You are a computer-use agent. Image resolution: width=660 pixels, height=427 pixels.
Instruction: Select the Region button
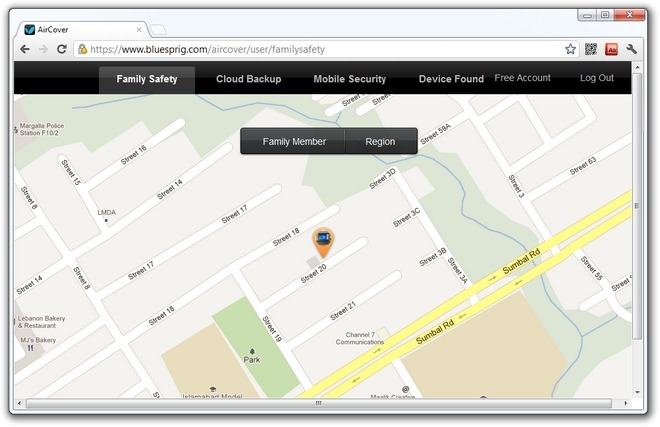coord(381,141)
